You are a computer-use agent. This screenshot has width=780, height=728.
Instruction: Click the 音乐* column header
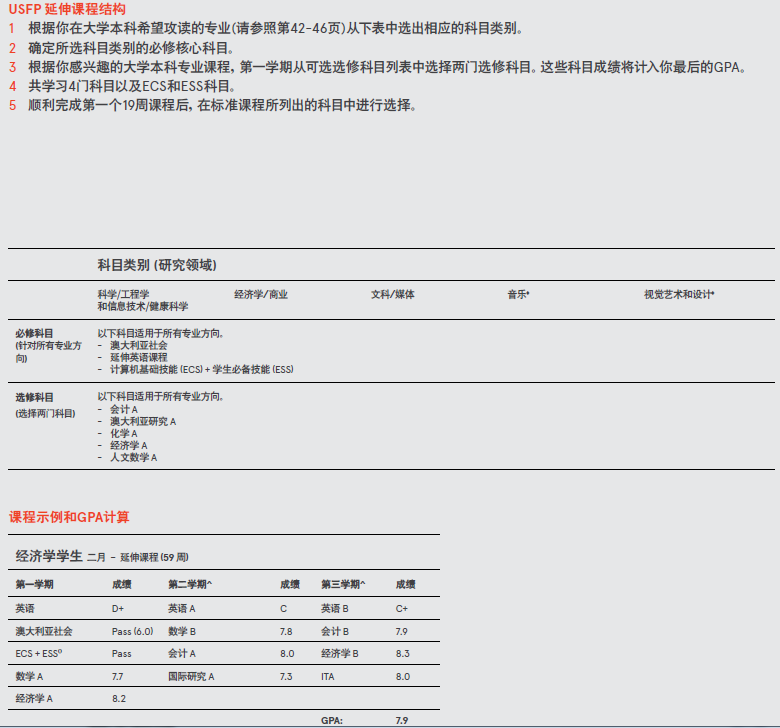click(518, 295)
